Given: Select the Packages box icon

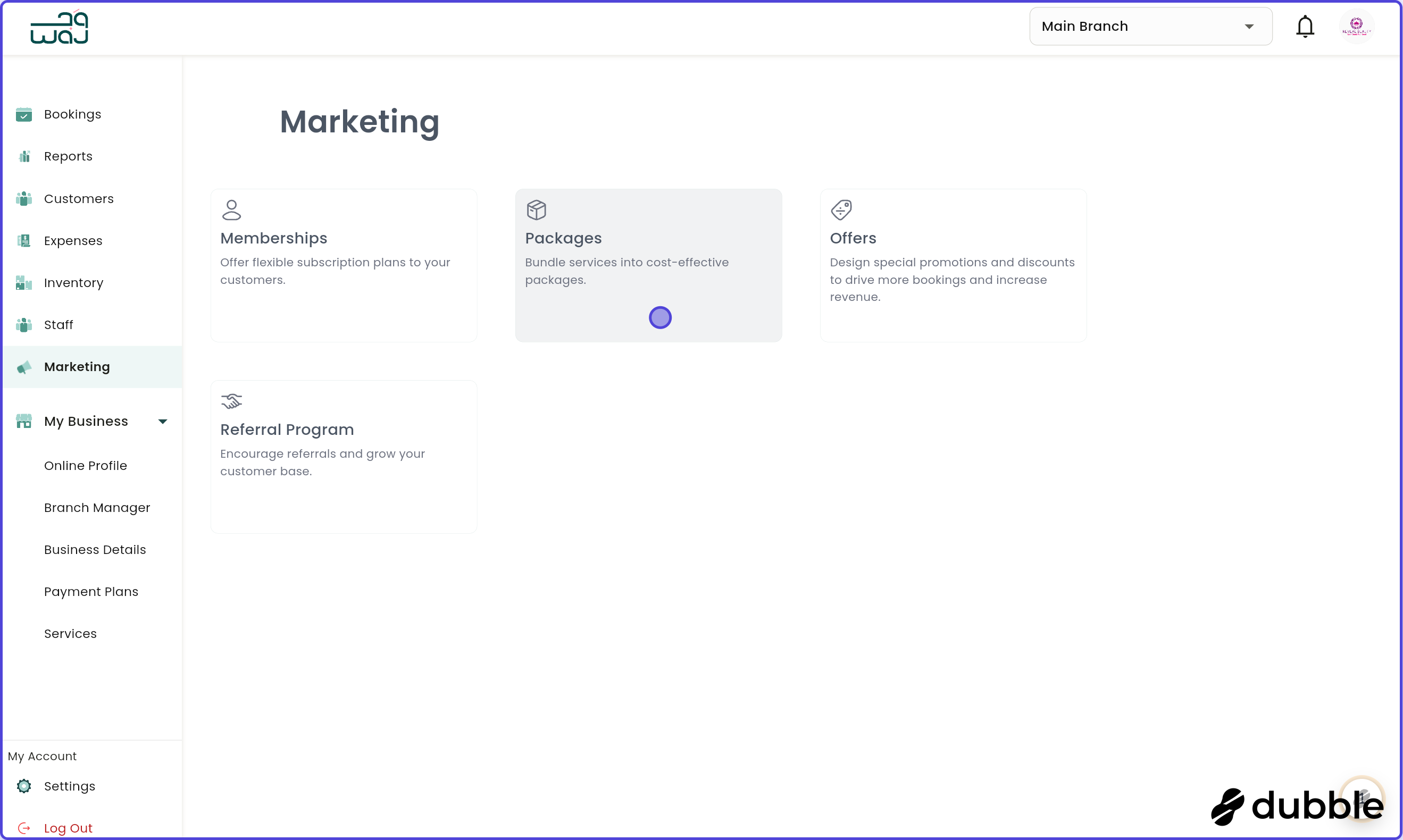Looking at the screenshot, I should (537, 209).
